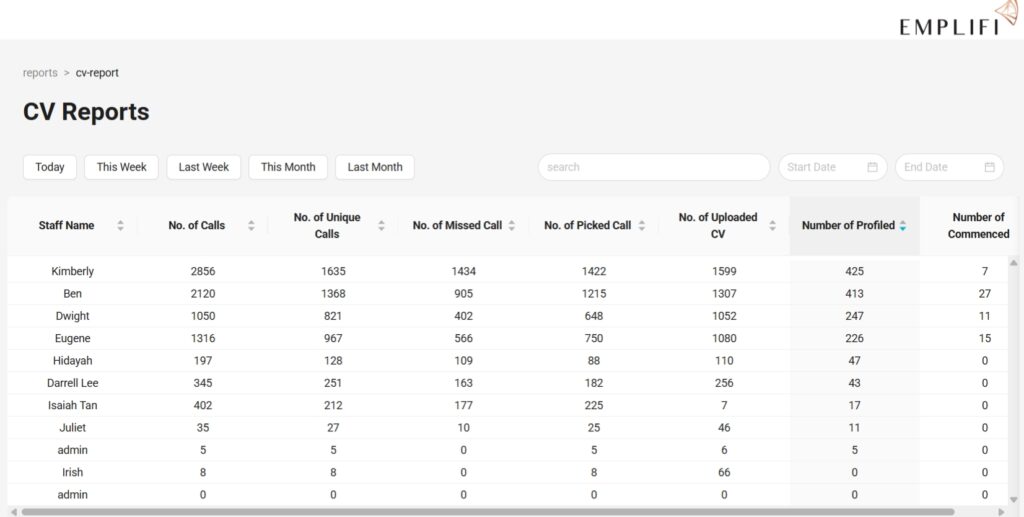Image resolution: width=1024 pixels, height=517 pixels.
Task: Open the End Date picker field
Action: pyautogui.click(x=938, y=167)
